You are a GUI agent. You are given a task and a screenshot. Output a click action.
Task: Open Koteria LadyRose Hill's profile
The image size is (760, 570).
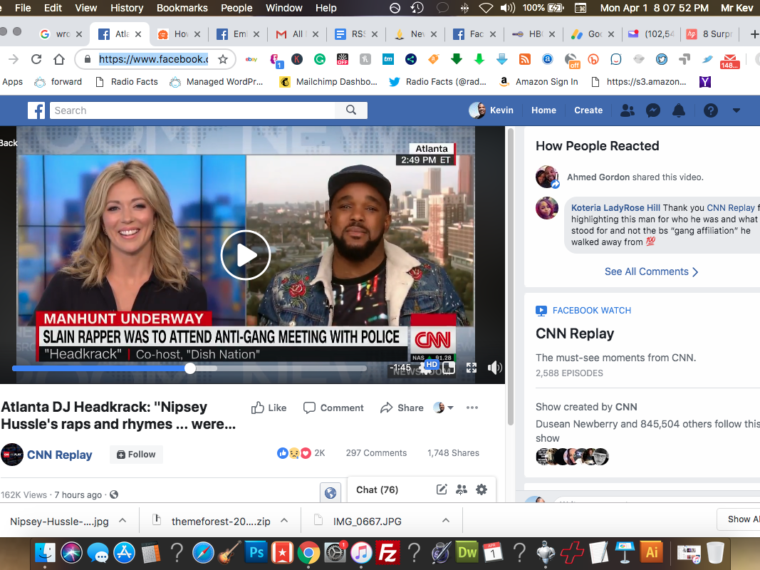(x=615, y=207)
